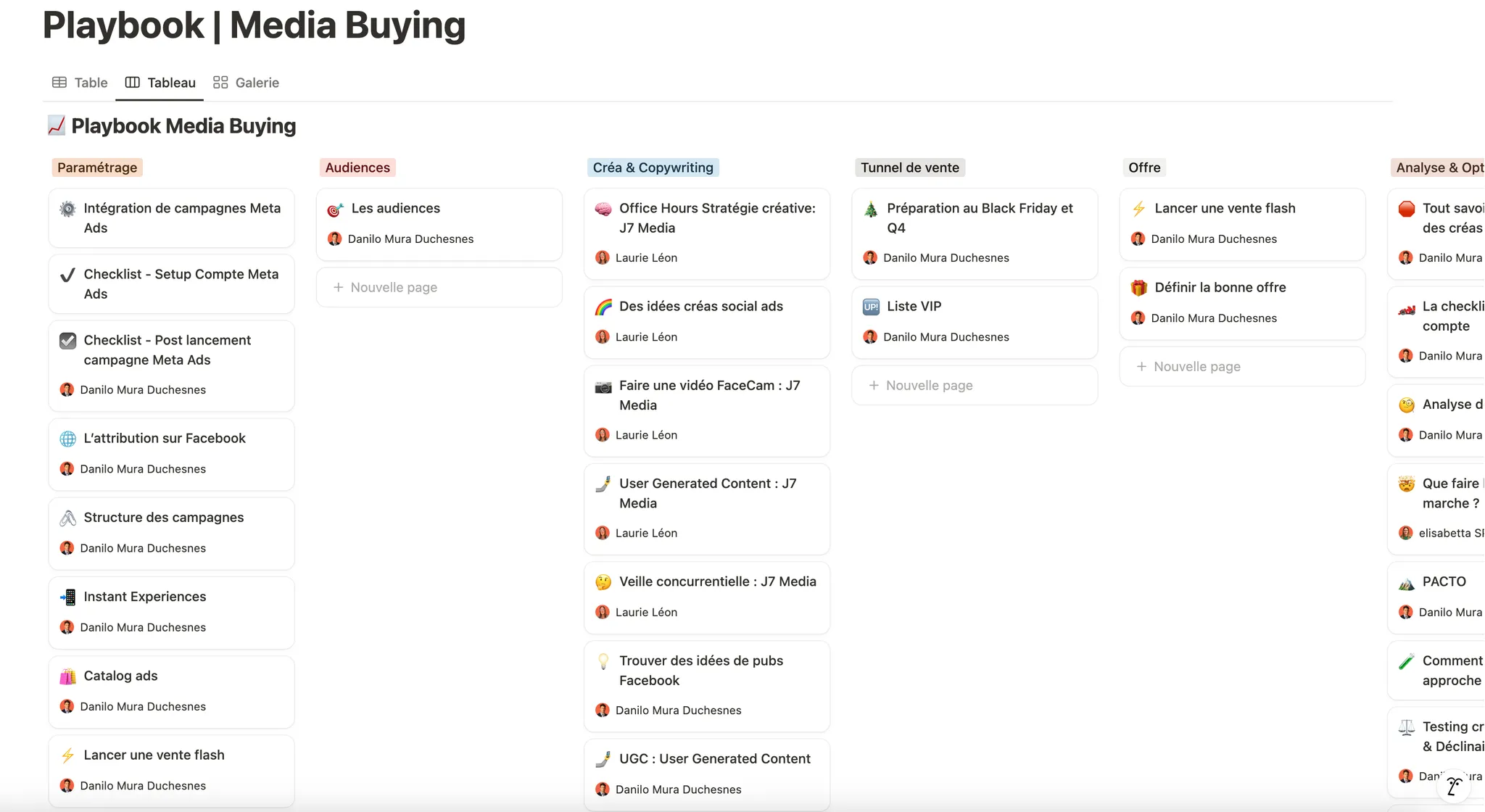This screenshot has width=1485, height=812.
Task: Open Instant Experiences card
Action: [x=172, y=613]
